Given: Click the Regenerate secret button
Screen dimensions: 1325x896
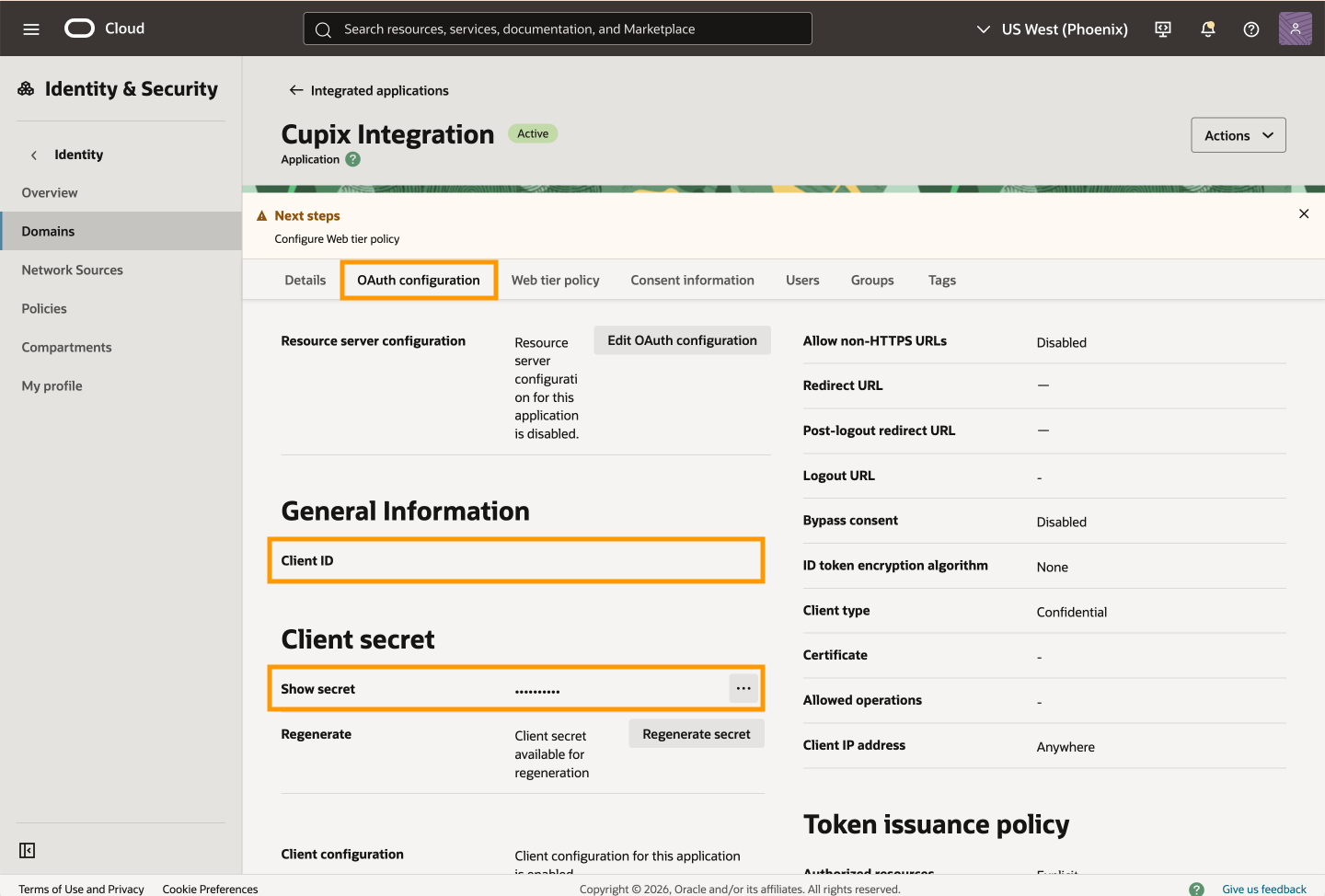Looking at the screenshot, I should pyautogui.click(x=697, y=733).
